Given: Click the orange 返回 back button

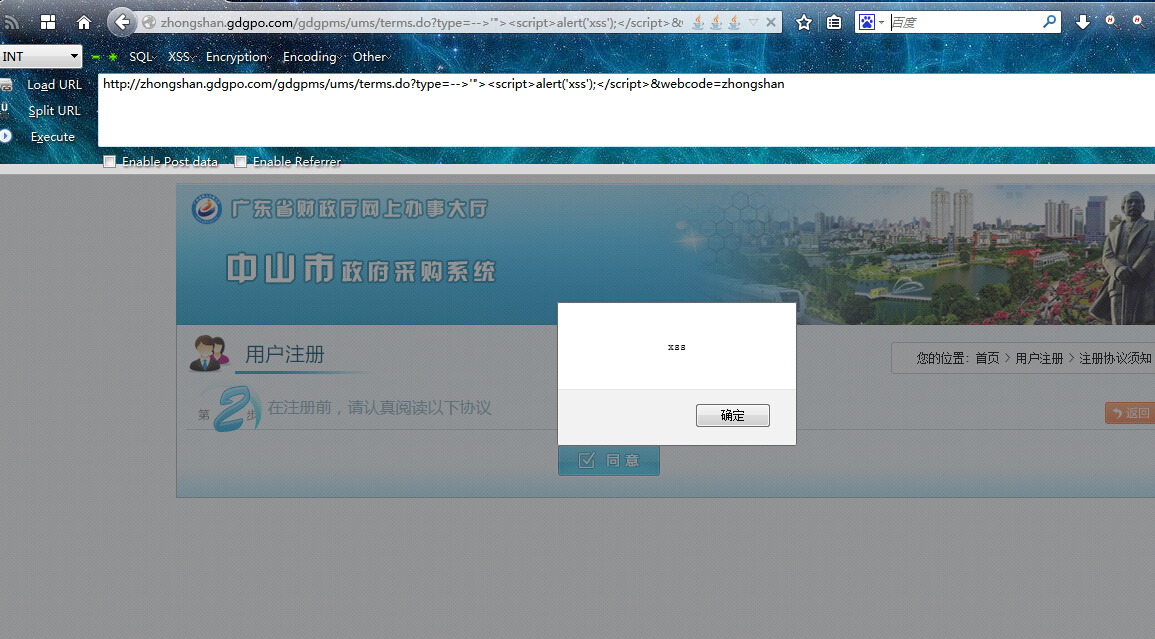Looking at the screenshot, I should (1130, 413).
